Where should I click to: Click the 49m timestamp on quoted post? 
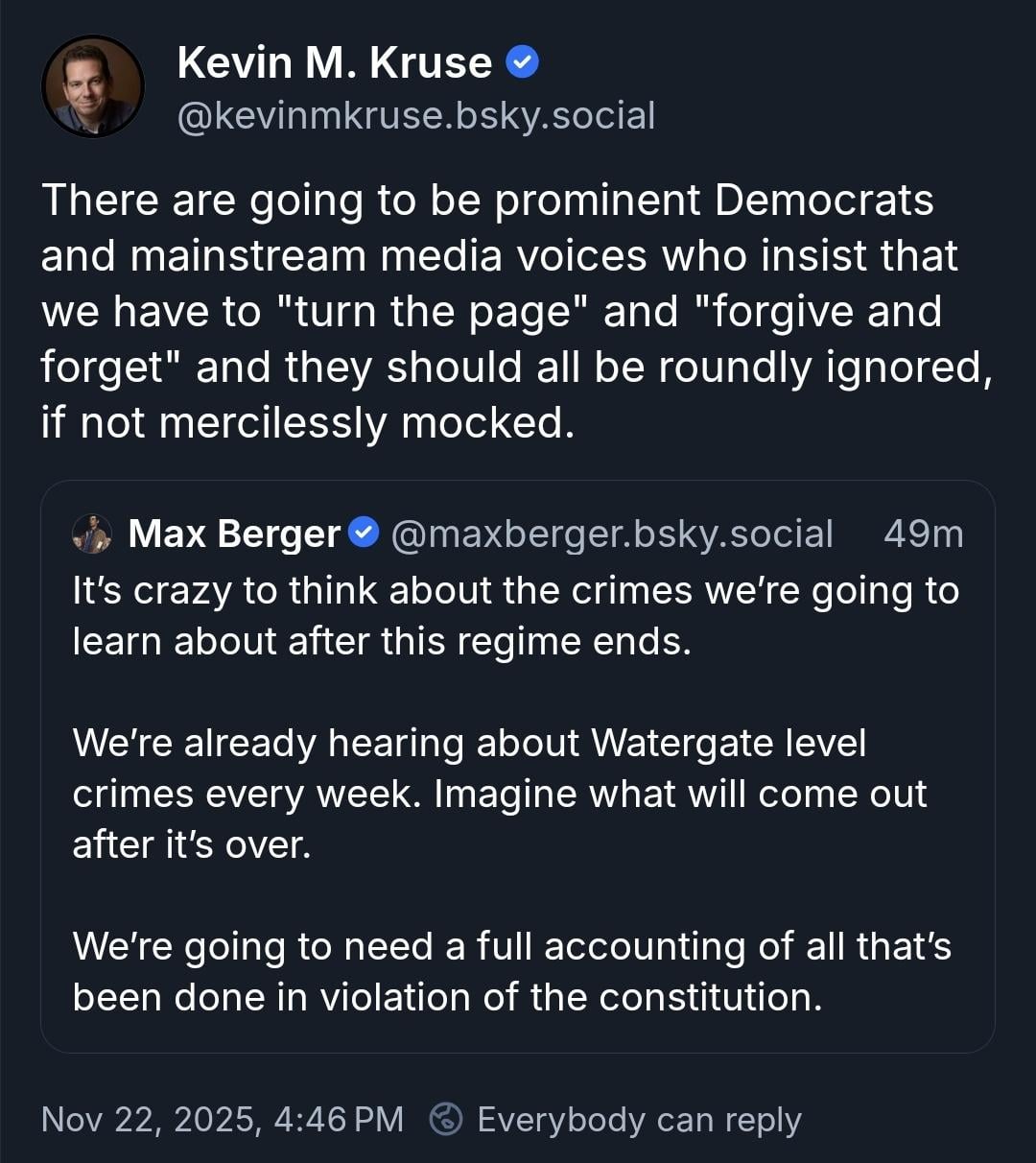pos(923,534)
